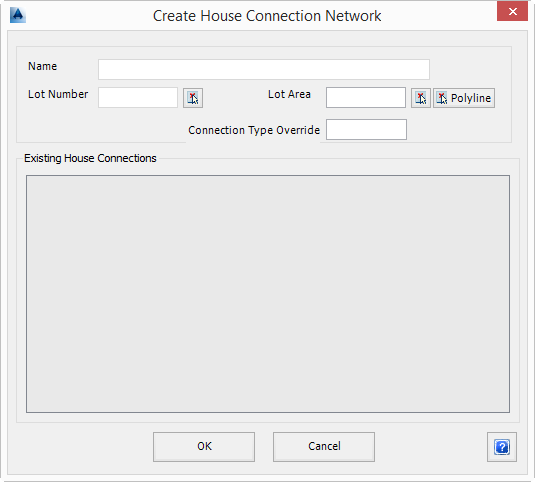Choose lot area by Polyline button
This screenshot has width=535, height=482.
pyautogui.click(x=464, y=98)
